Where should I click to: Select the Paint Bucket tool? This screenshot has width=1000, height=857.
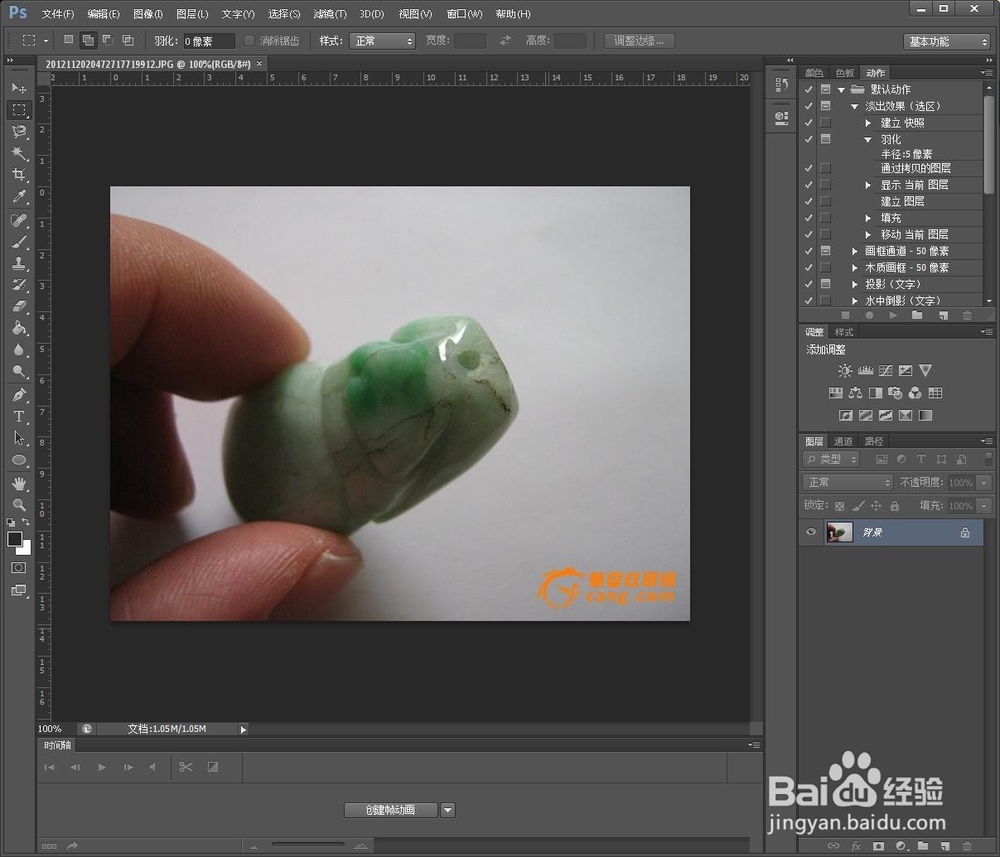[19, 328]
